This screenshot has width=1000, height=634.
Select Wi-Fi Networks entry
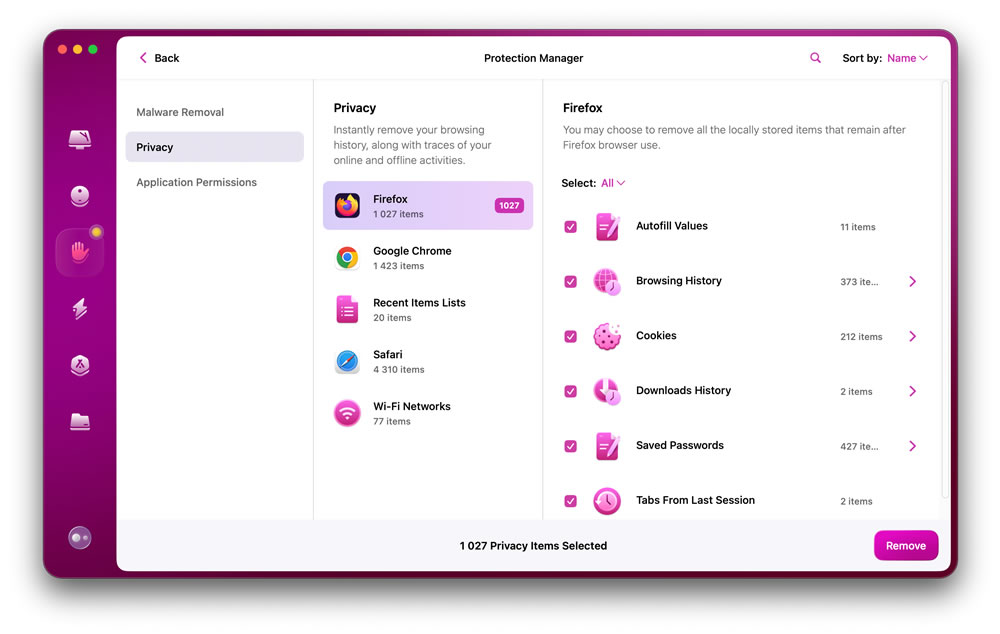[x=428, y=413]
